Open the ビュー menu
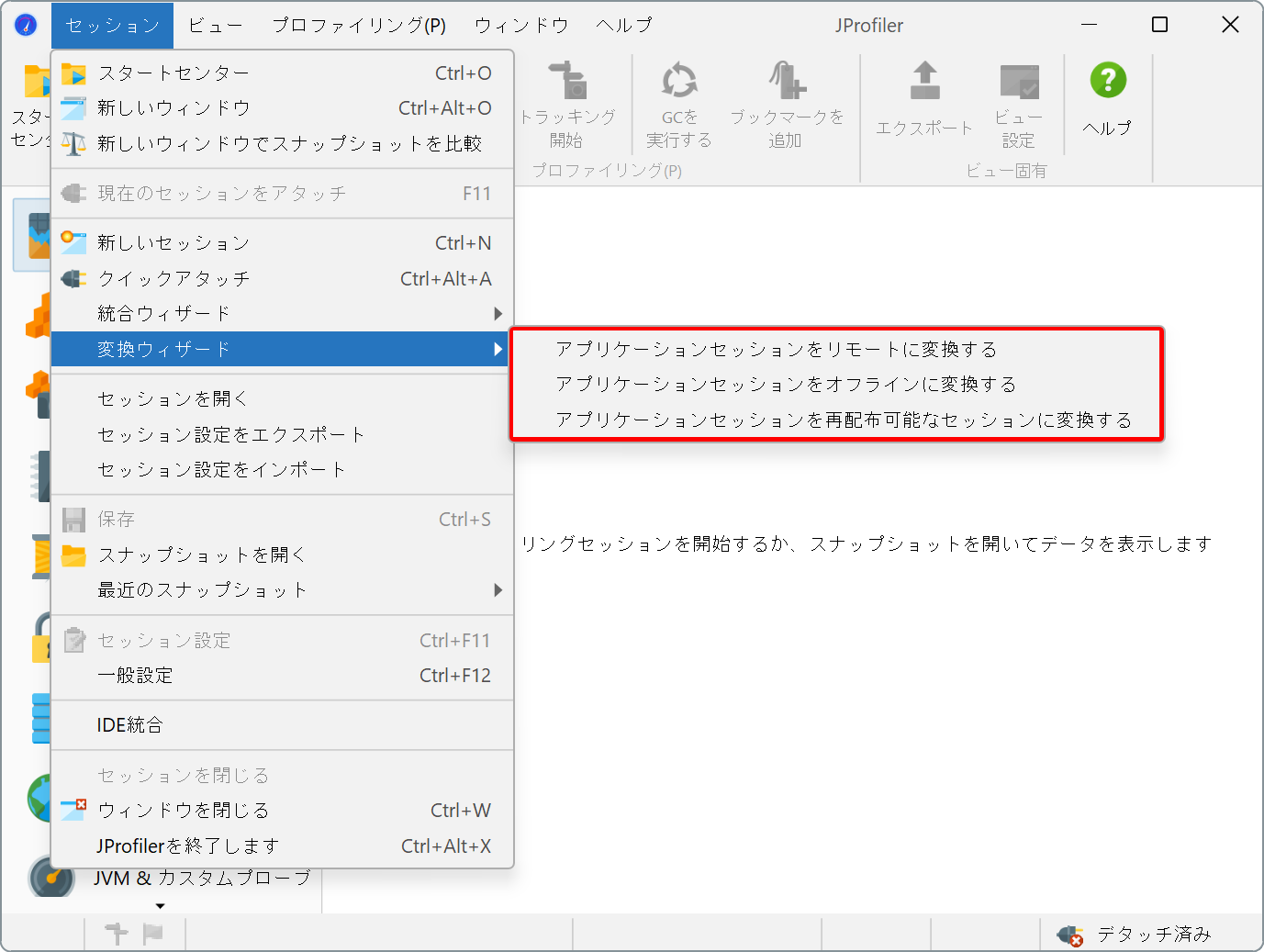Viewport: 1264px width, 952px height. coord(216,25)
